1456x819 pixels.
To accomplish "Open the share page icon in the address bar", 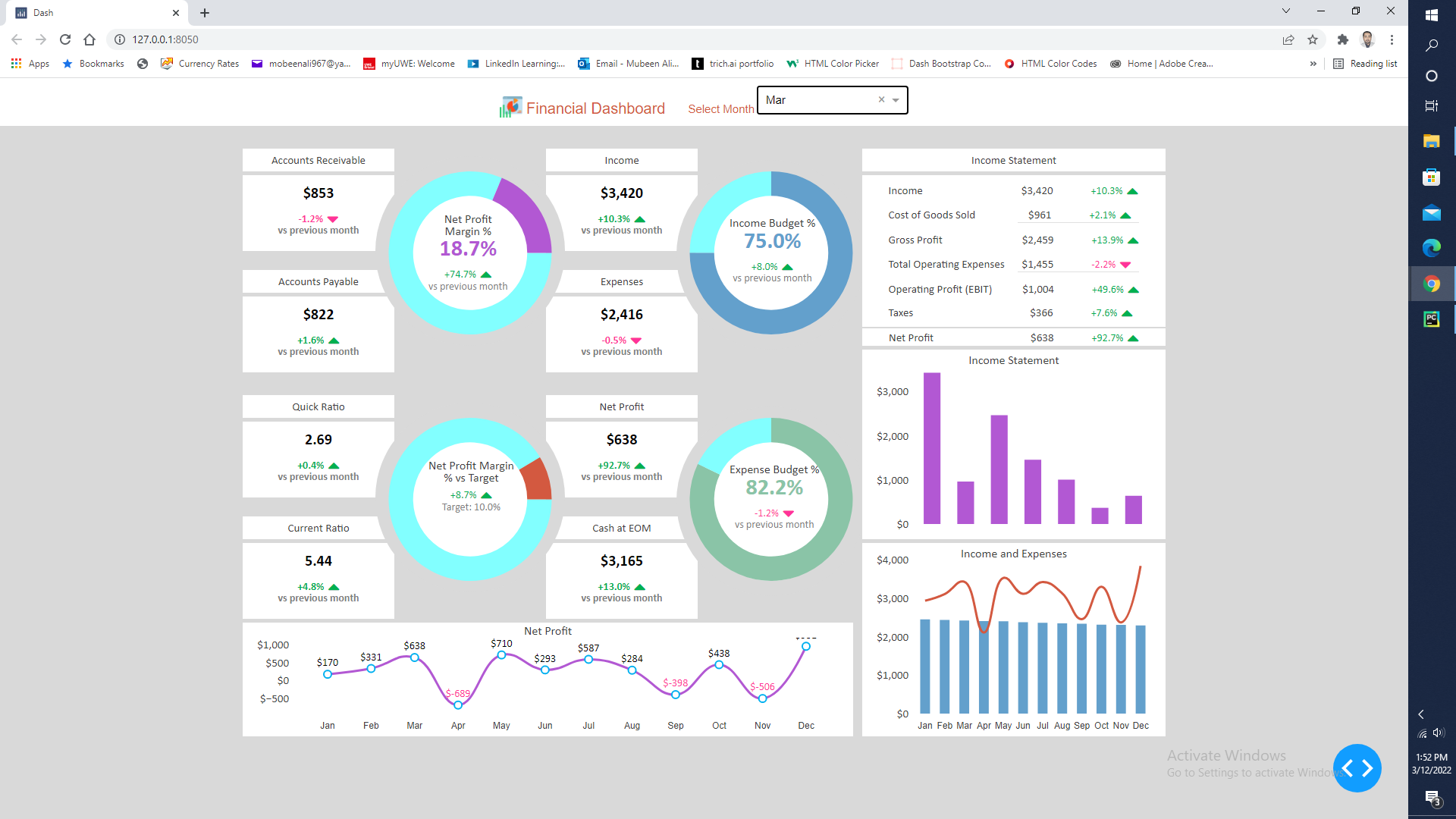I will [x=1288, y=39].
